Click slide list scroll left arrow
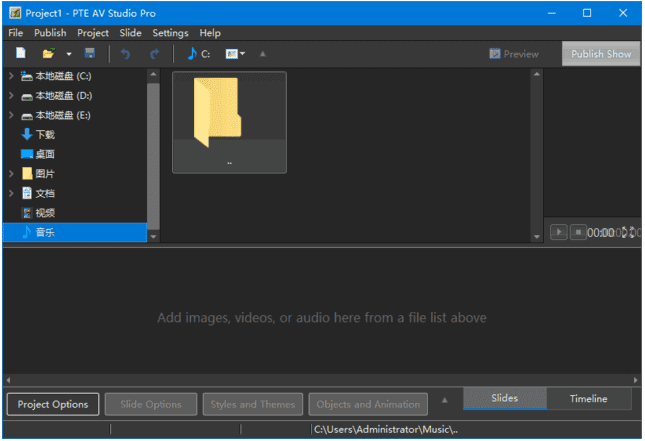The width and height of the screenshot is (645, 441). pos(8,380)
